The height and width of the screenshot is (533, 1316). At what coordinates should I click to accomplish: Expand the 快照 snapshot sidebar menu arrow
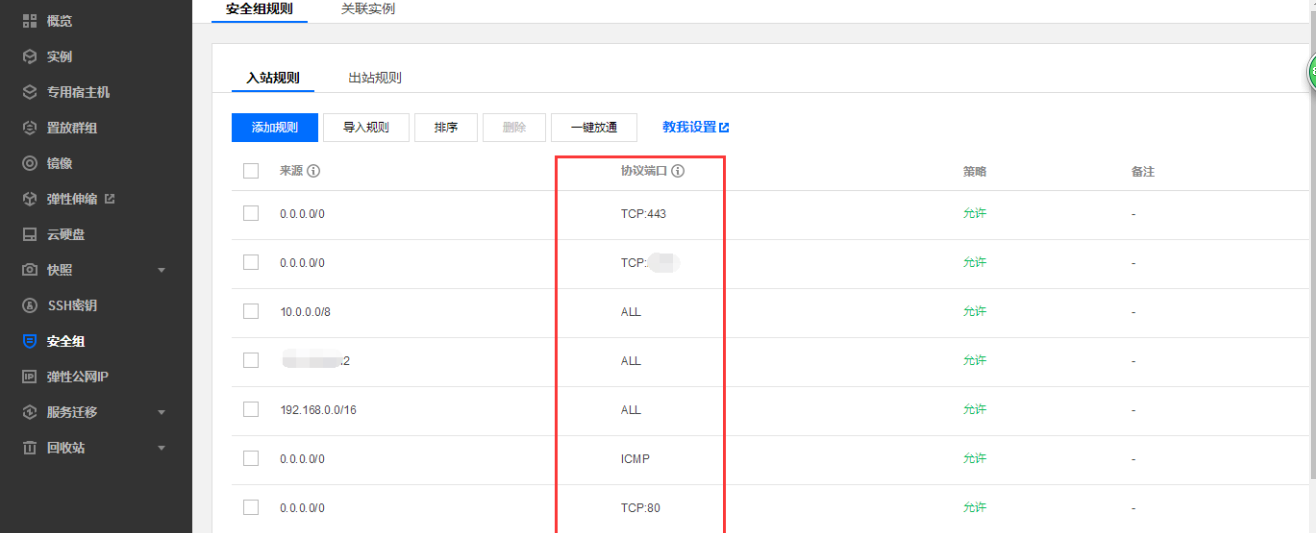(162, 270)
